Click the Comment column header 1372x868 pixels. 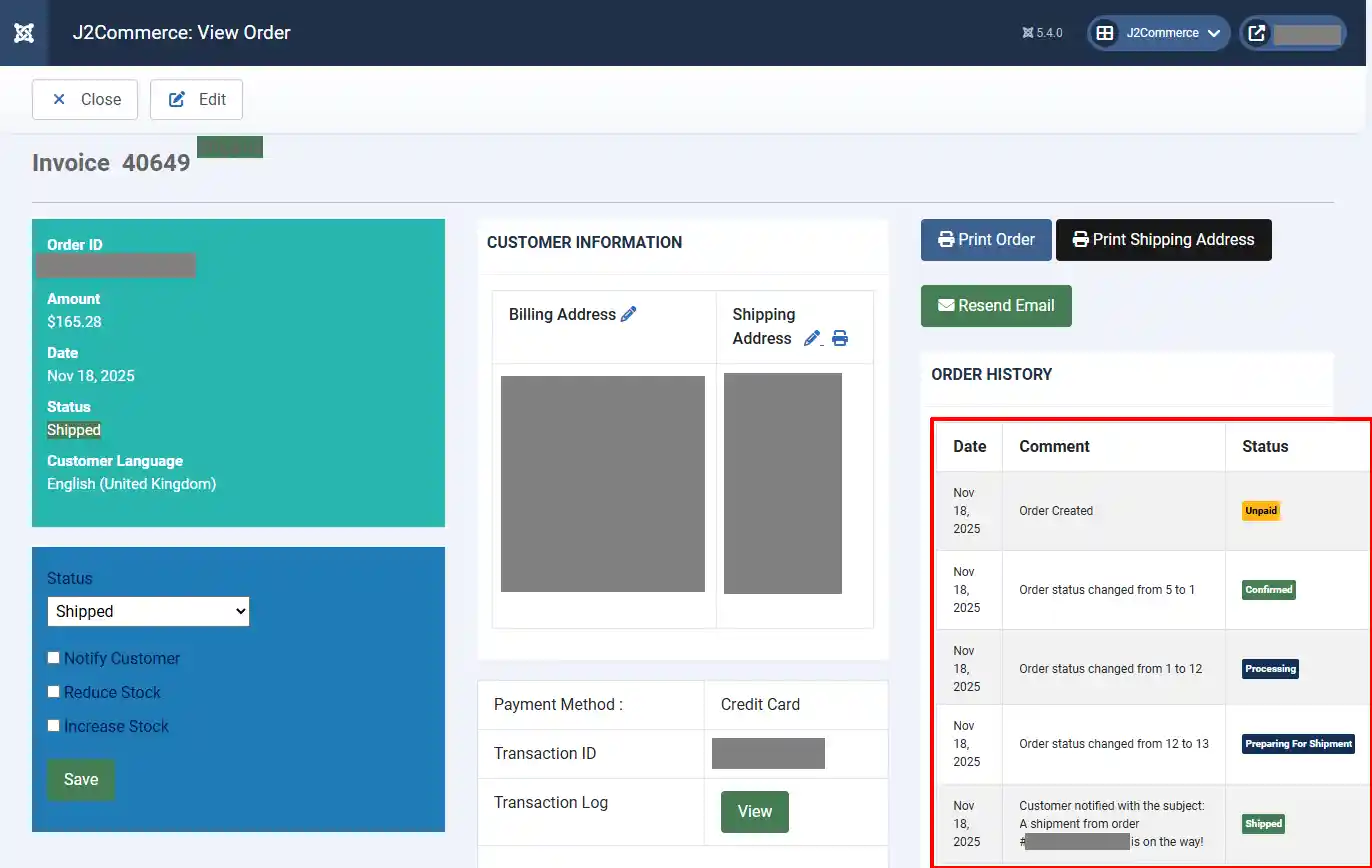click(1054, 447)
